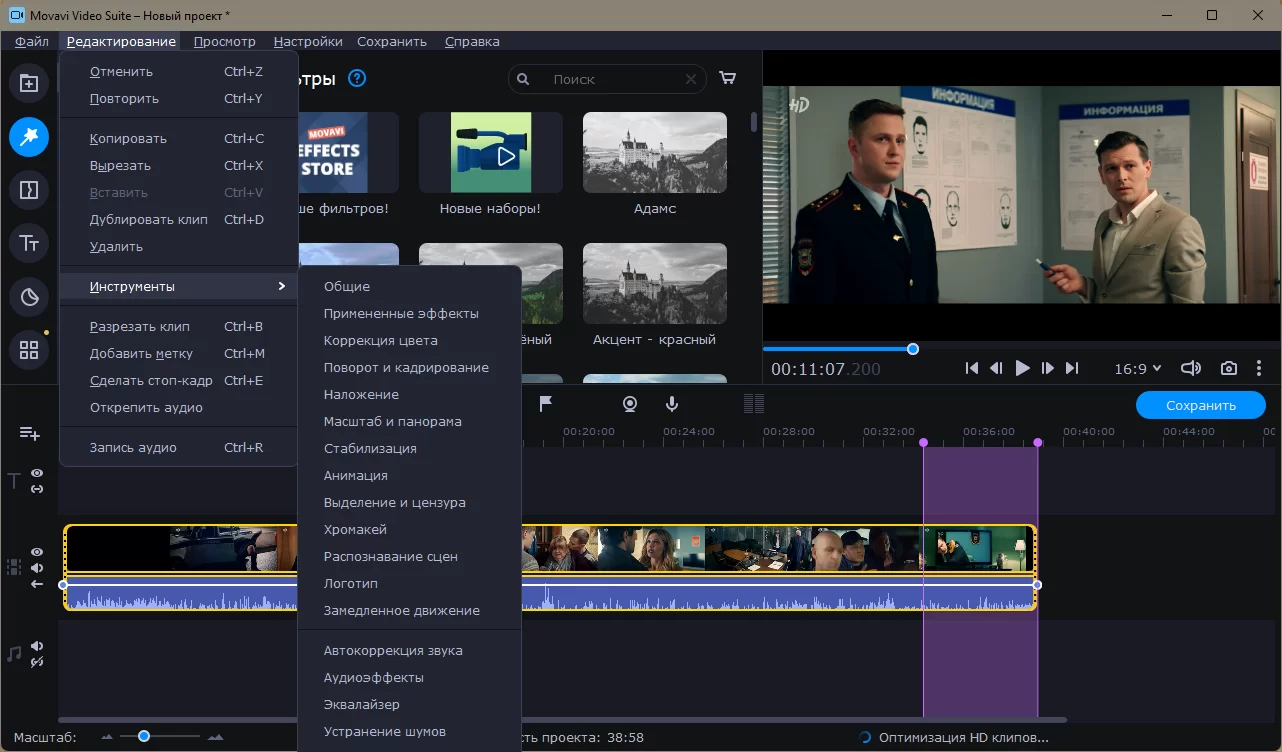This screenshot has height=752, width=1282.
Task: Select Хромакей in tools submenu
Action: (x=410, y=529)
